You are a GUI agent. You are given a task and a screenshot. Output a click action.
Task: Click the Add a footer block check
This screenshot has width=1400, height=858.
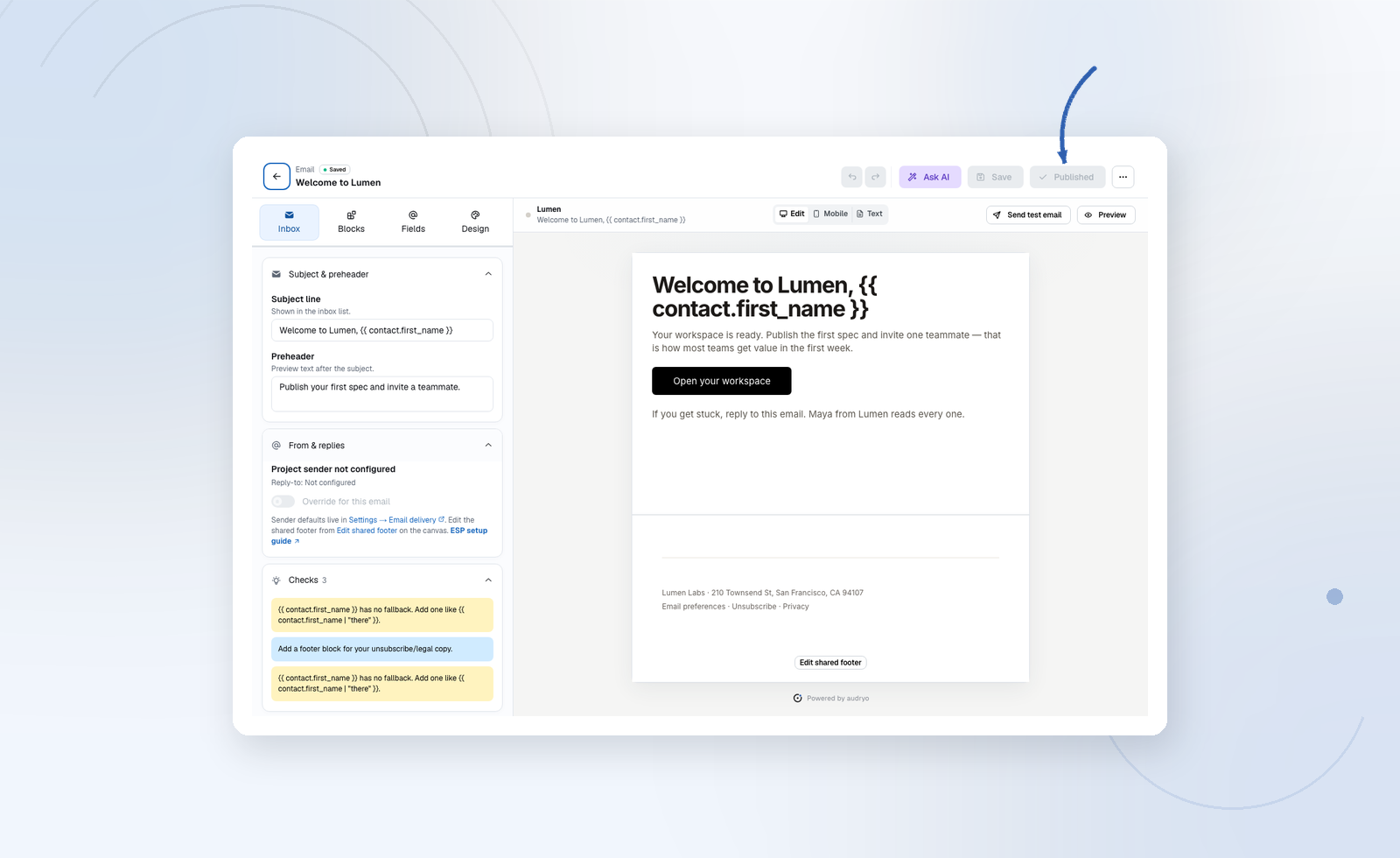click(382, 649)
